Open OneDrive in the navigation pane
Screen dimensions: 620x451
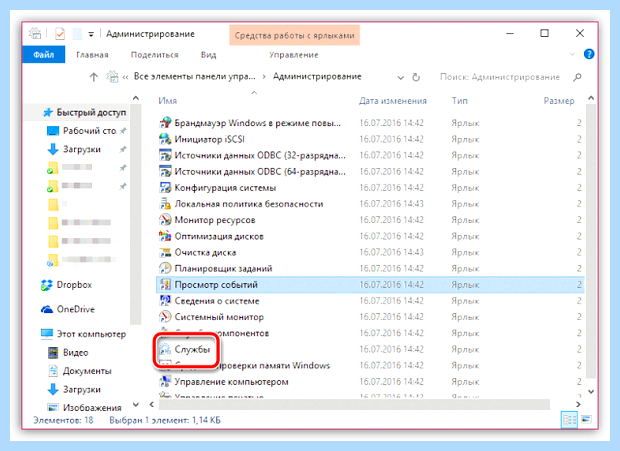pyautogui.click(x=68, y=309)
